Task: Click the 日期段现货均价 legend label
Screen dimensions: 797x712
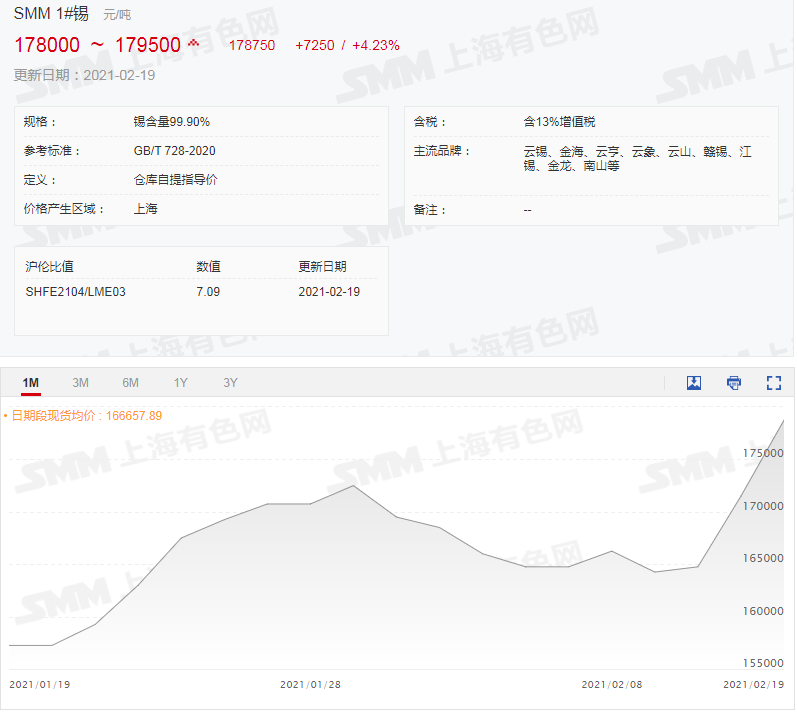Action: (x=84, y=415)
